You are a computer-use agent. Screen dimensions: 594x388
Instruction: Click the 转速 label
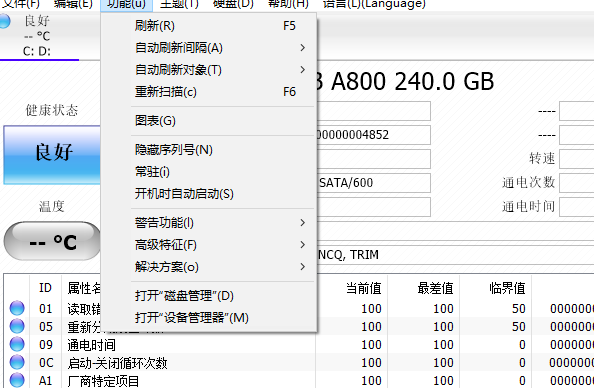coord(542,158)
